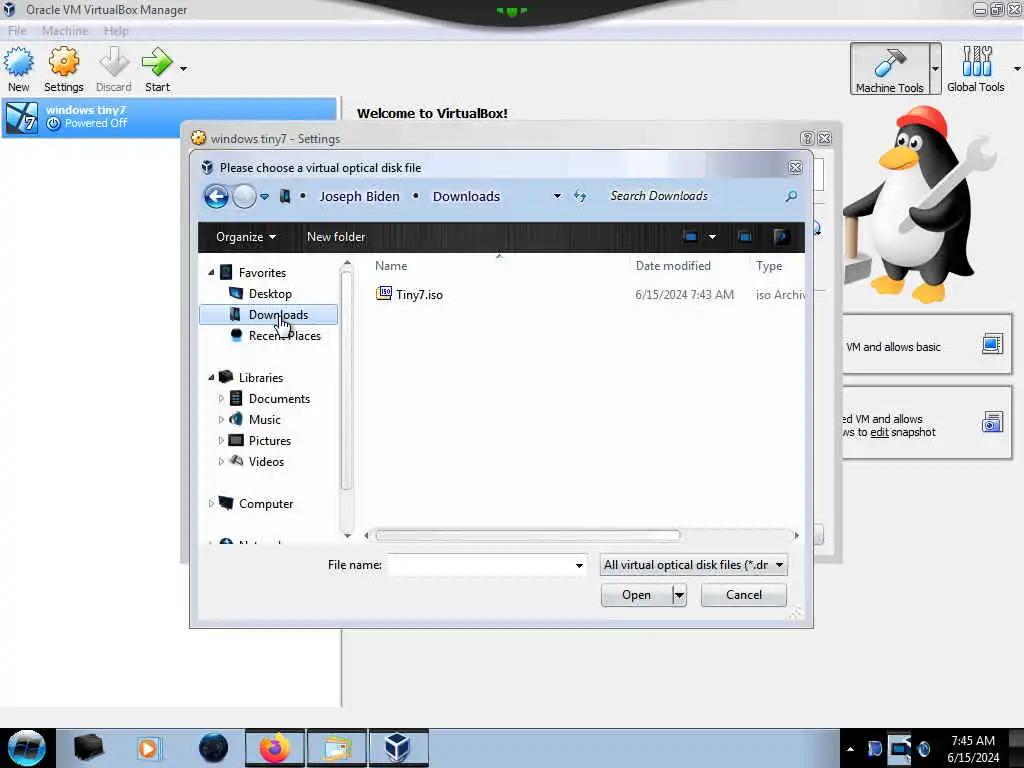The image size is (1024, 768).
Task: Collapse the Libraries tree group
Action: coord(212,377)
